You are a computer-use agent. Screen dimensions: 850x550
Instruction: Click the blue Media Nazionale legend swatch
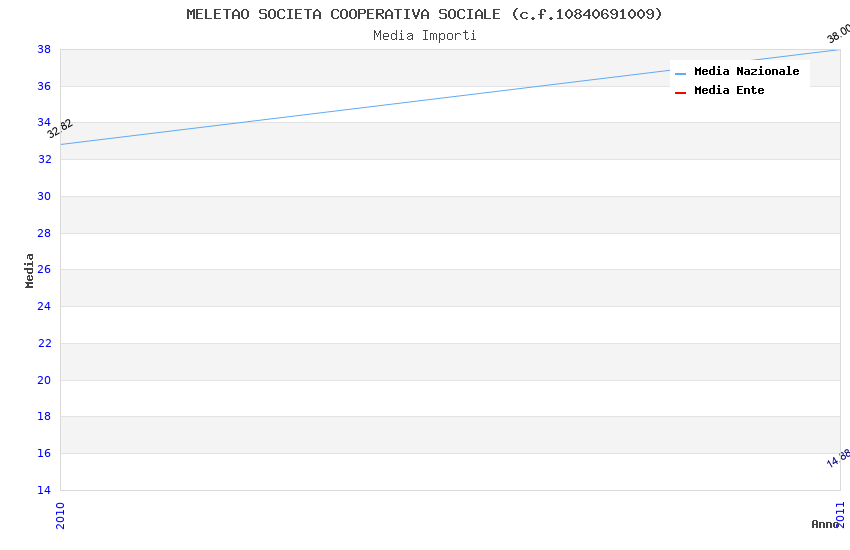click(x=680, y=73)
